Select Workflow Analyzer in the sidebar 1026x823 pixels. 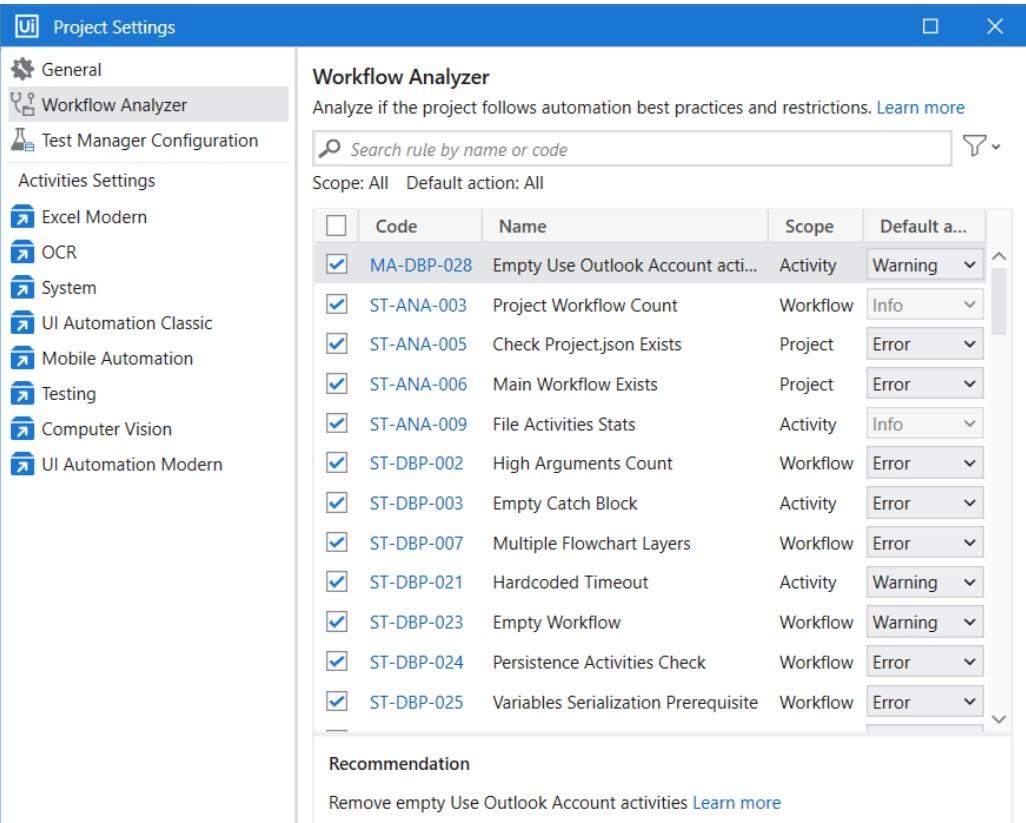(x=148, y=105)
